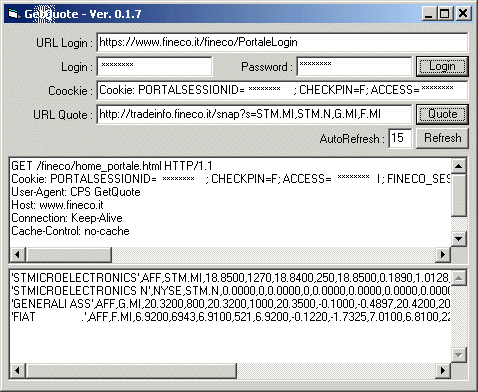Image resolution: width=478 pixels, height=392 pixels.
Task: Click the FIAT quote line in results
Action: [230, 316]
